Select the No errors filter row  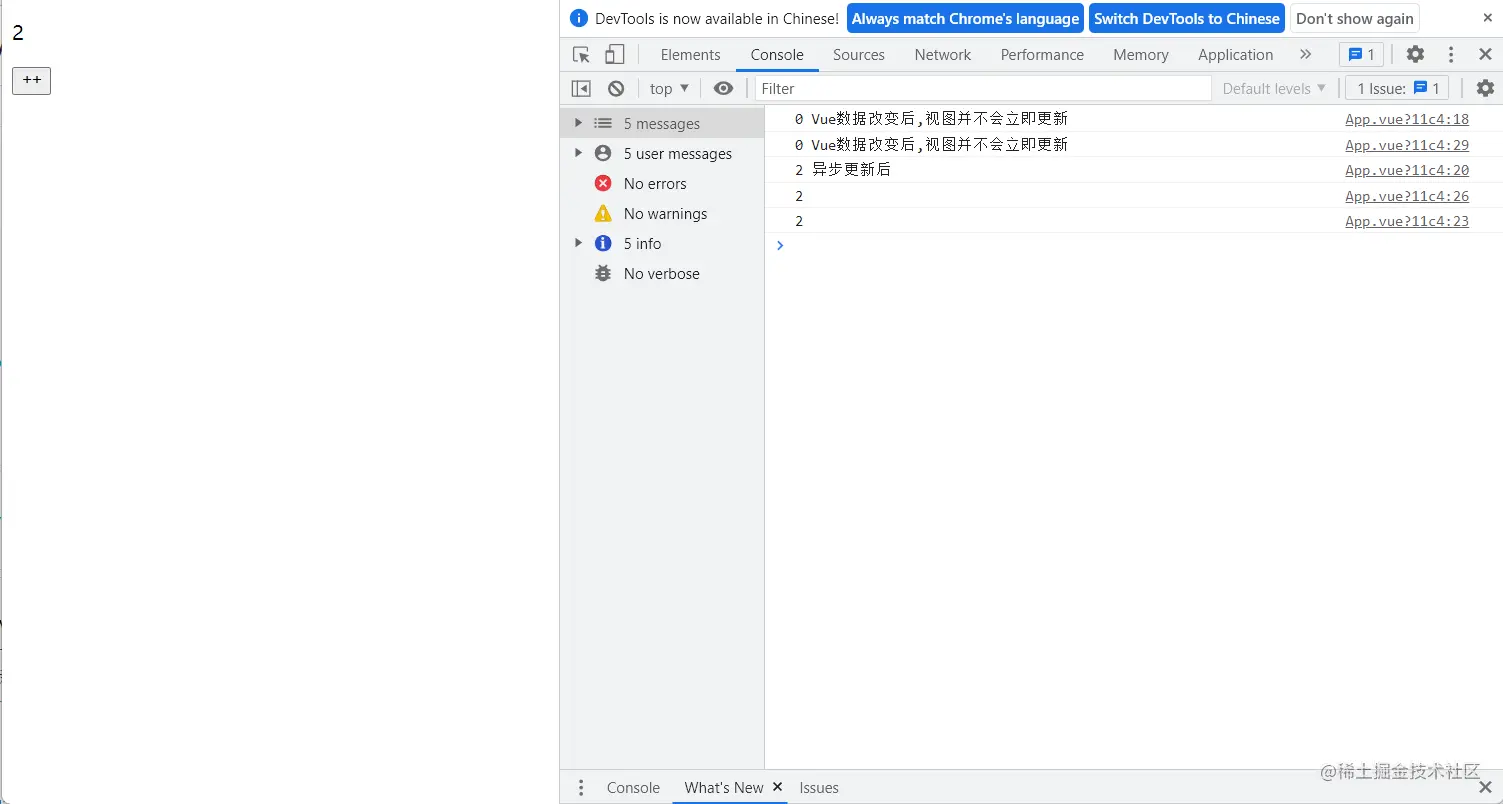coord(662,184)
